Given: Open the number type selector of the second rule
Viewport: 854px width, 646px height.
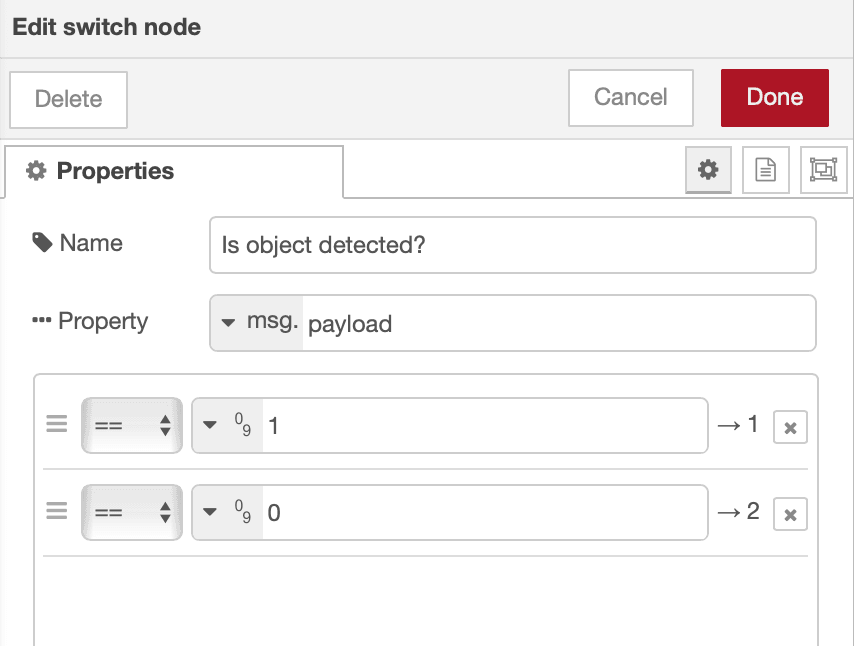Looking at the screenshot, I should pos(228,511).
